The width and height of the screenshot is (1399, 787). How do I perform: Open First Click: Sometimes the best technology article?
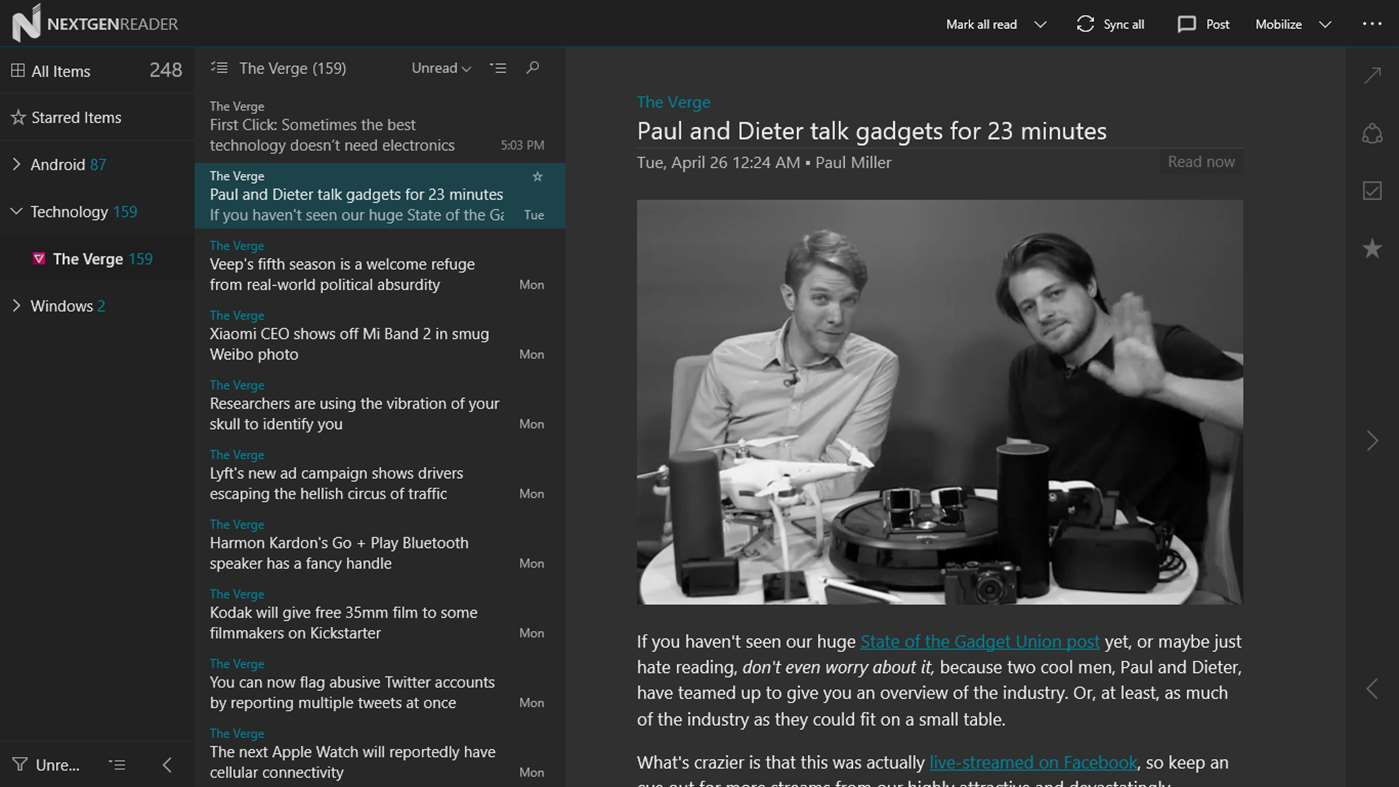(380, 128)
